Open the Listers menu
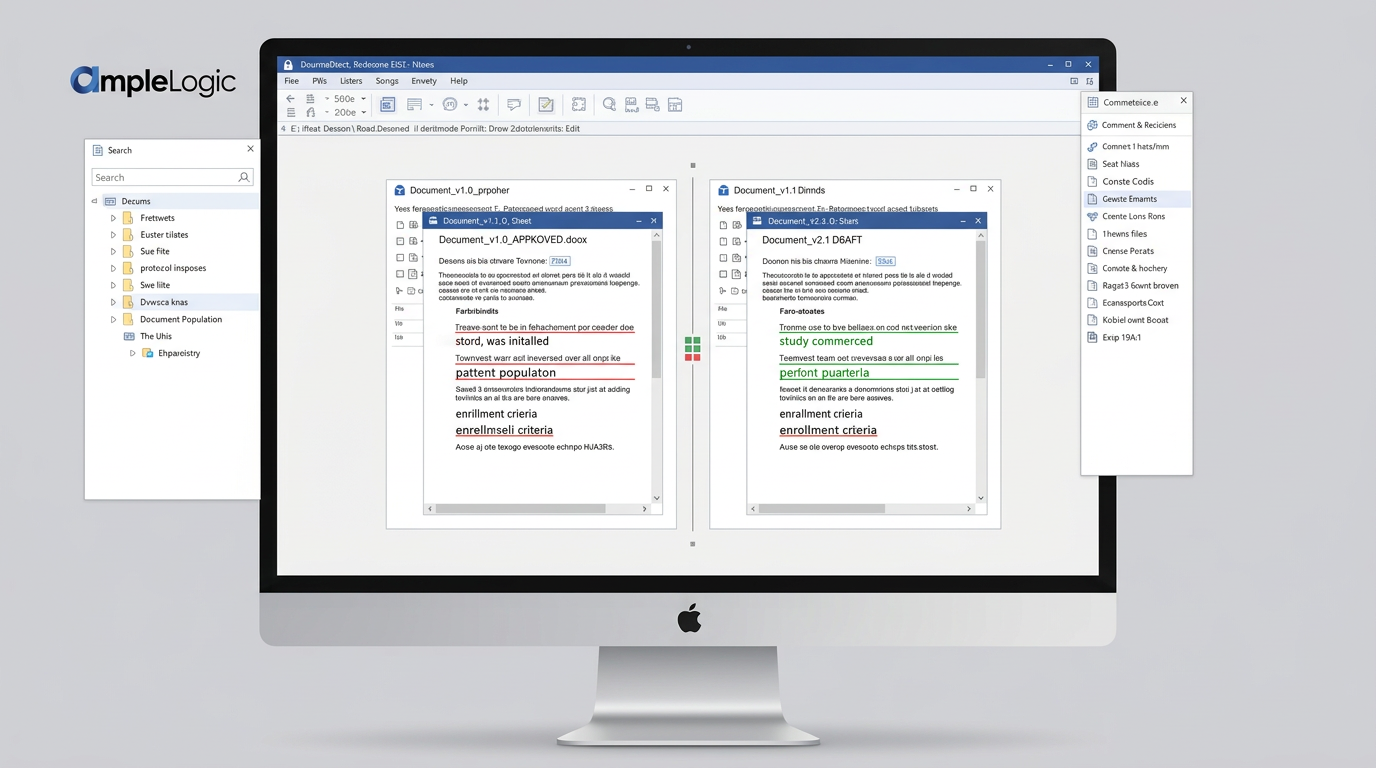The width and height of the screenshot is (1376, 768). [x=351, y=81]
